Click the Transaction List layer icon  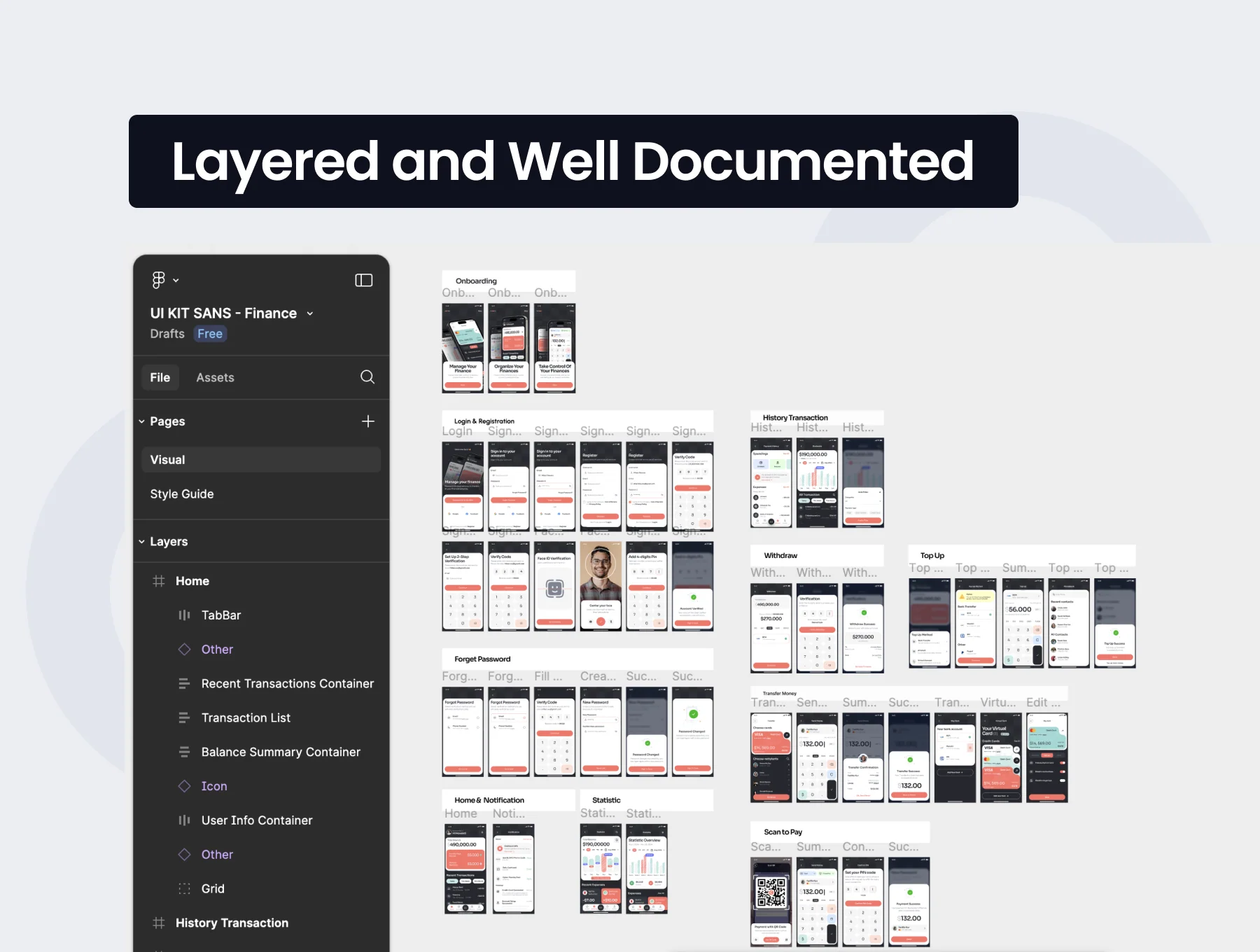tap(184, 718)
